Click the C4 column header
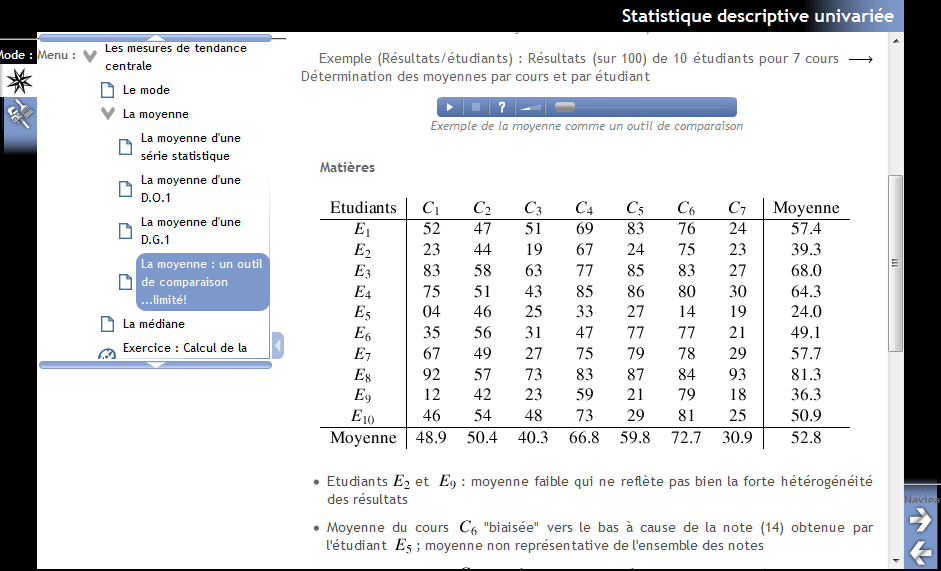941x571 pixels. click(x=584, y=208)
